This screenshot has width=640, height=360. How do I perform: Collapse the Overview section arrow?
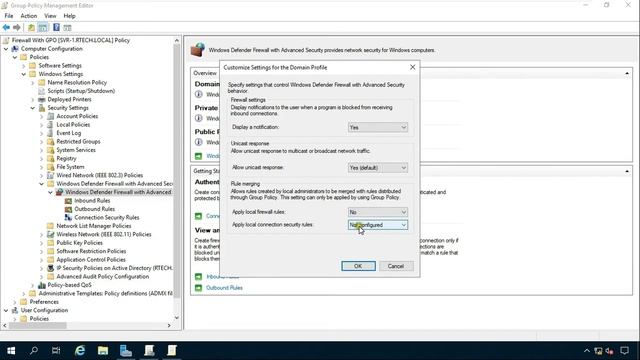[627, 73]
